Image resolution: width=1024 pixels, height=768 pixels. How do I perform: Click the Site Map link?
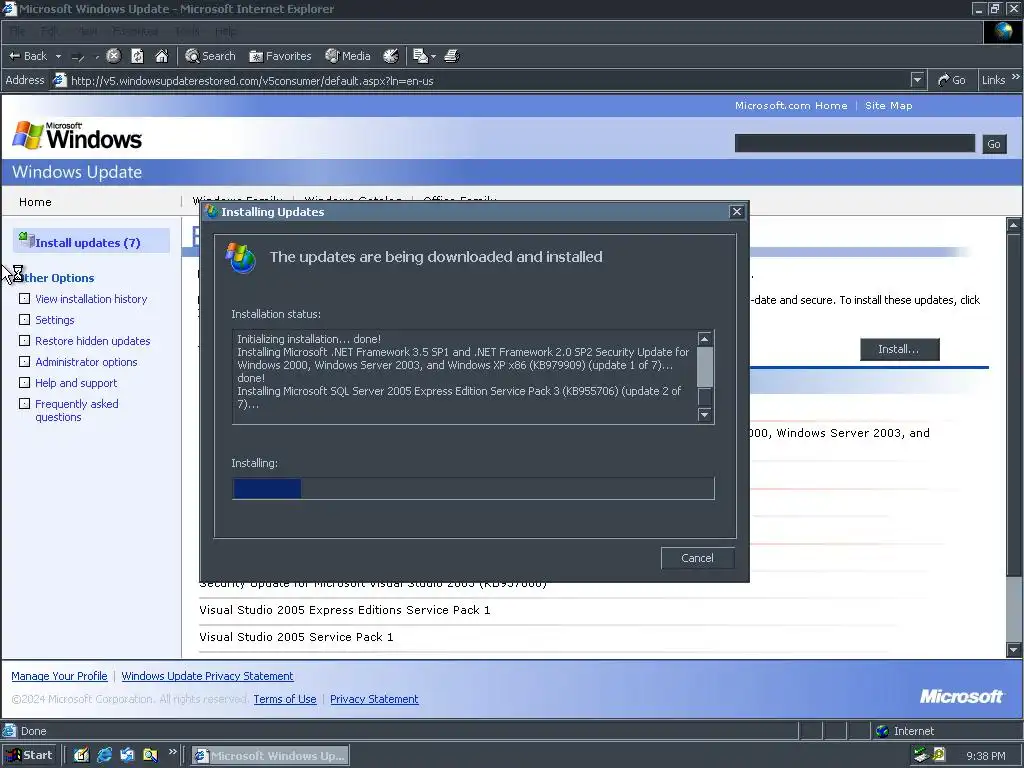coord(888,105)
